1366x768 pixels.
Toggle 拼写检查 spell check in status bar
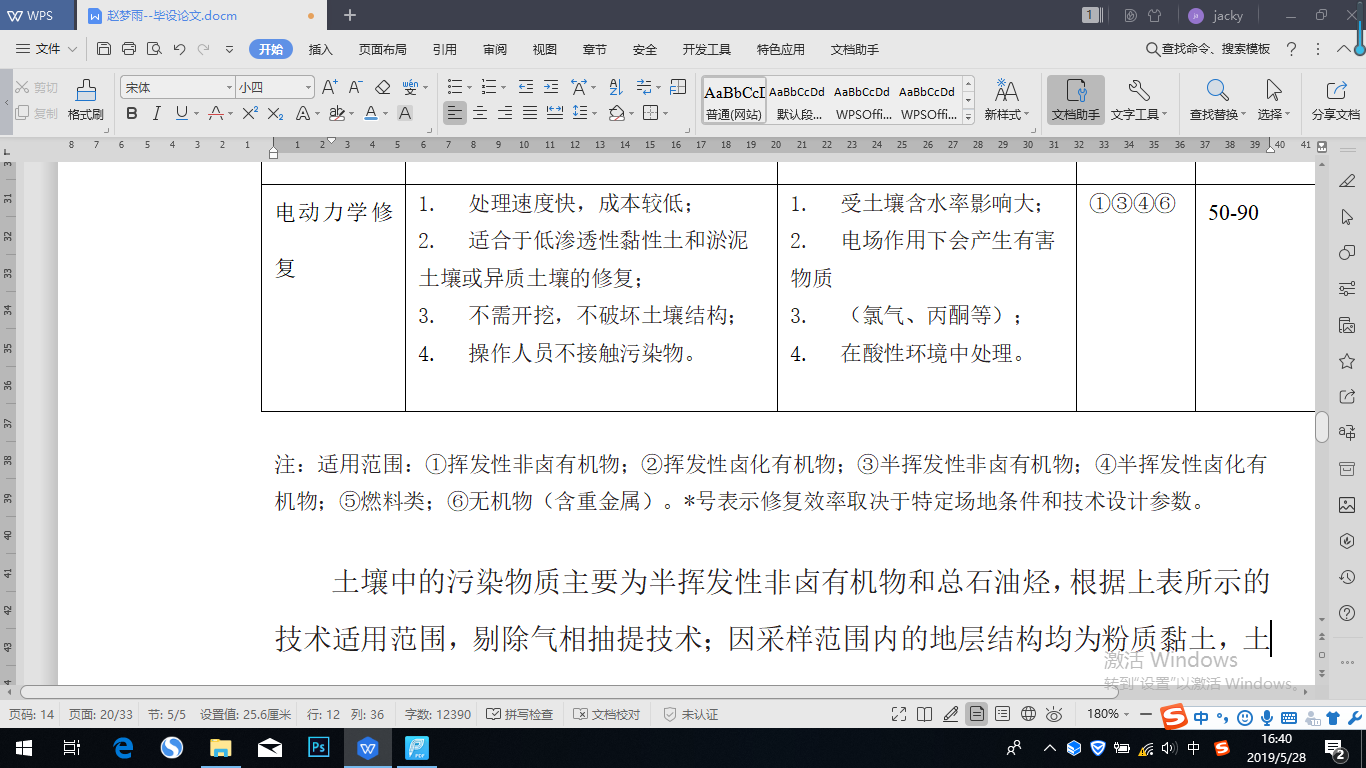(519, 714)
